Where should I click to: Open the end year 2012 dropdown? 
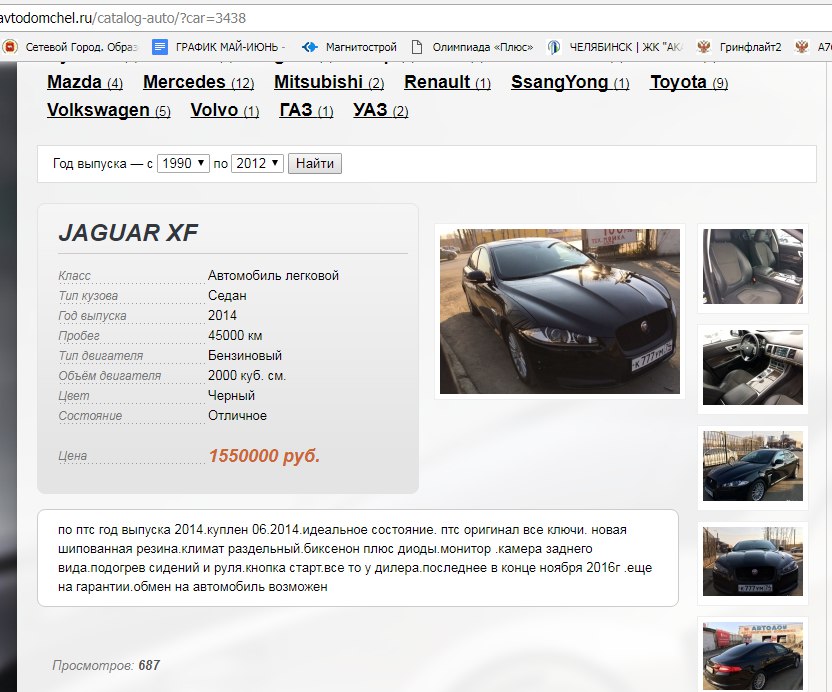[257, 163]
